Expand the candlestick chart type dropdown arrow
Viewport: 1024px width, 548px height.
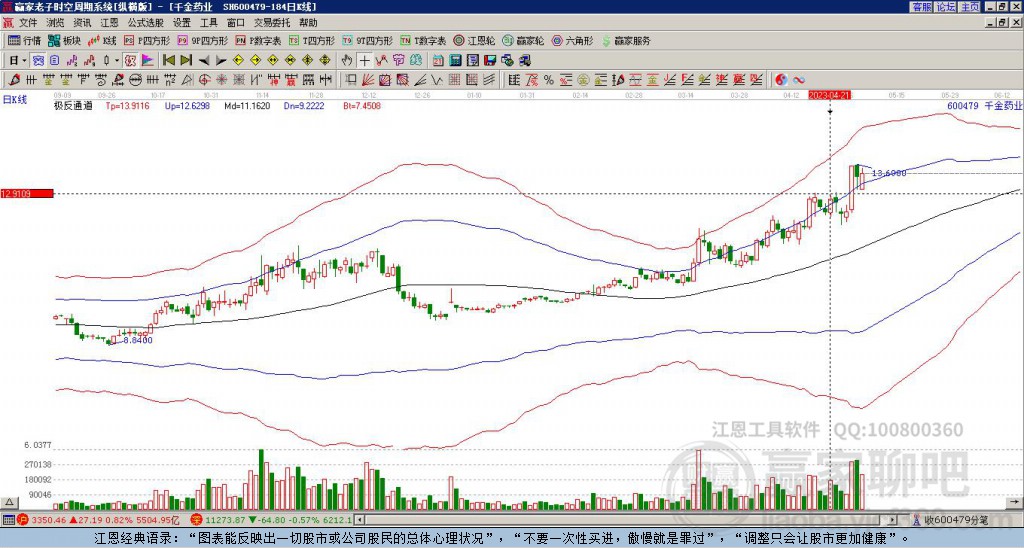click(x=117, y=61)
